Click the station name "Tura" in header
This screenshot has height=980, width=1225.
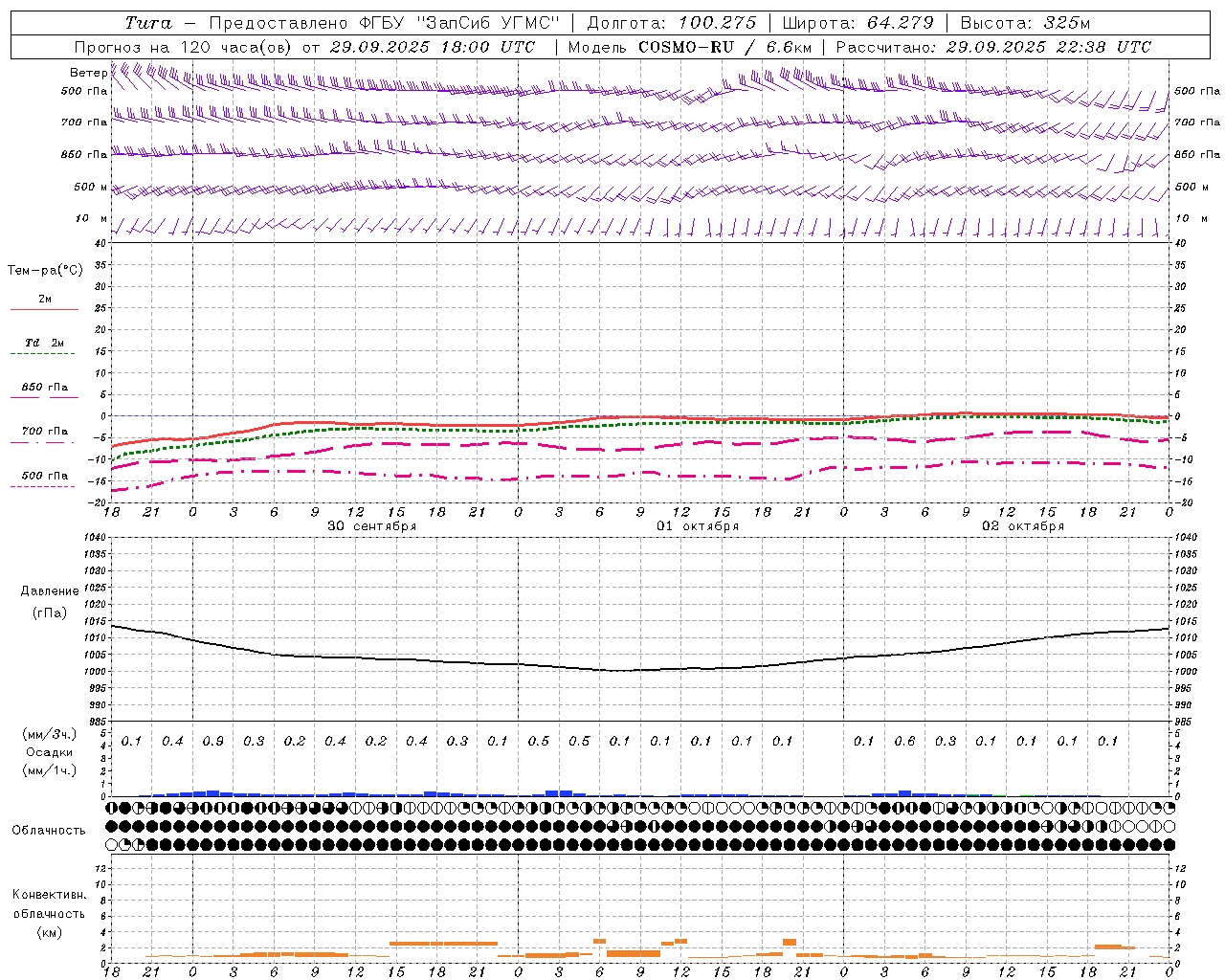pyautogui.click(x=149, y=23)
